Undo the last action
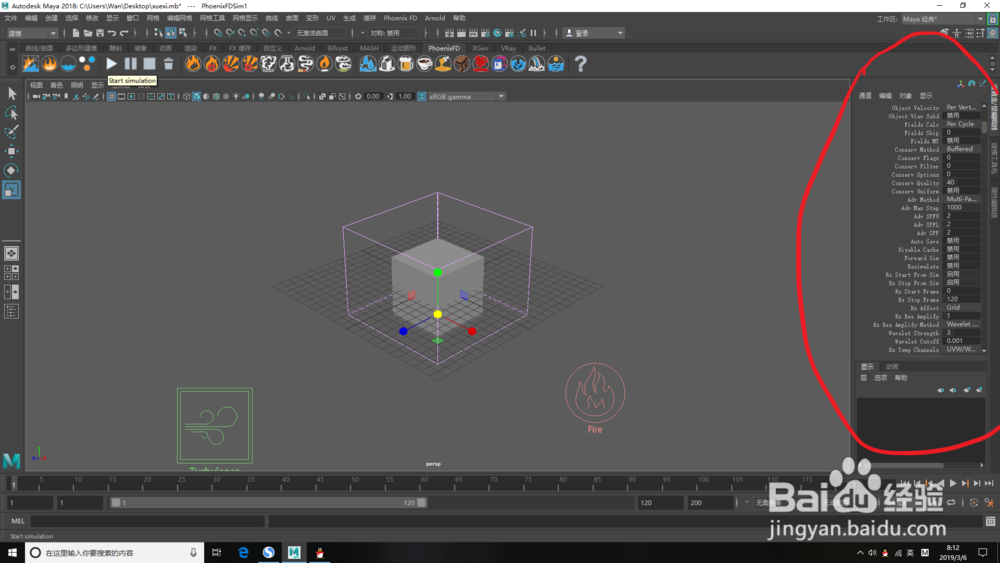Image resolution: width=1000 pixels, height=563 pixels. pyautogui.click(x=112, y=33)
